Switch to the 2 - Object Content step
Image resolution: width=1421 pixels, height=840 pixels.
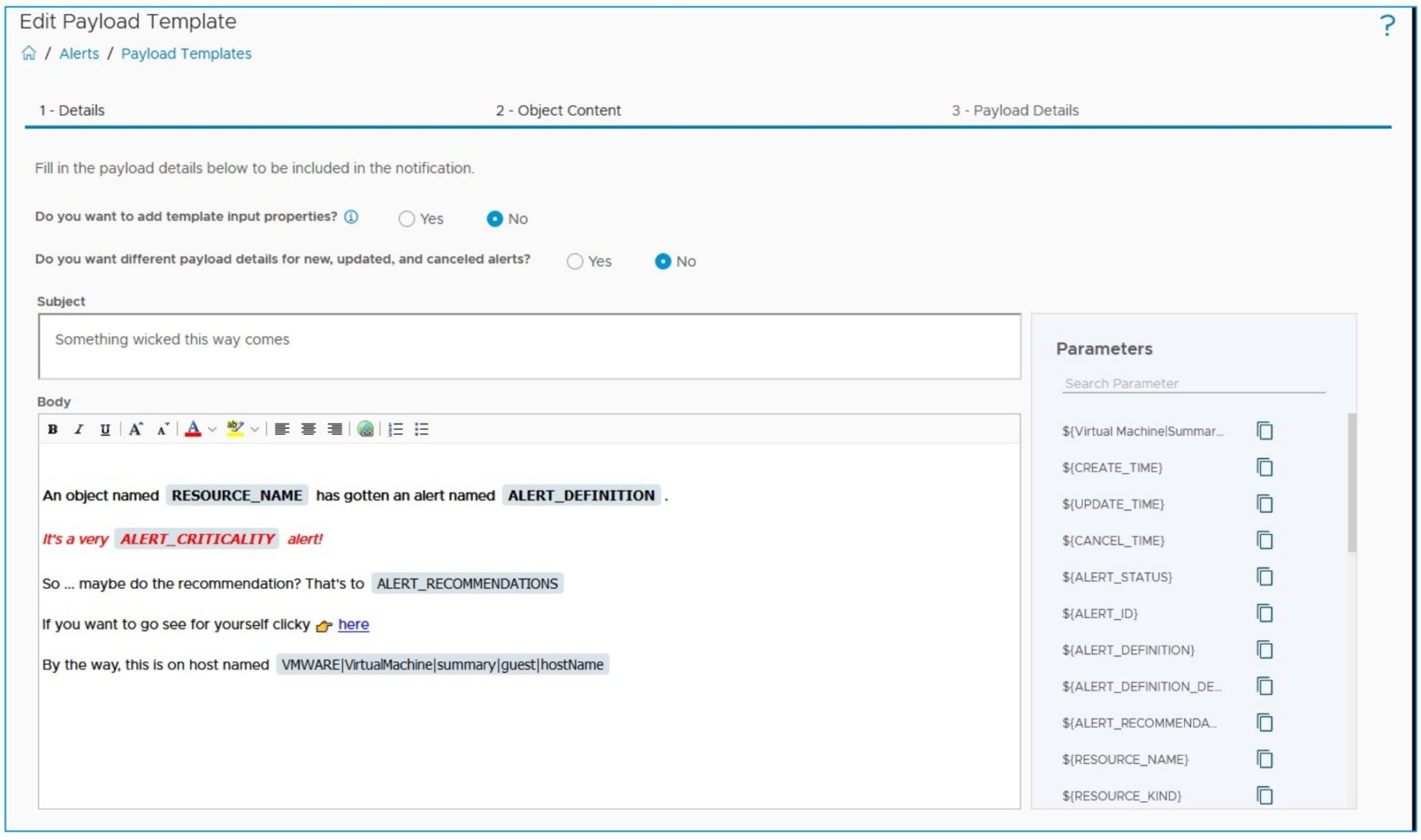tap(558, 110)
